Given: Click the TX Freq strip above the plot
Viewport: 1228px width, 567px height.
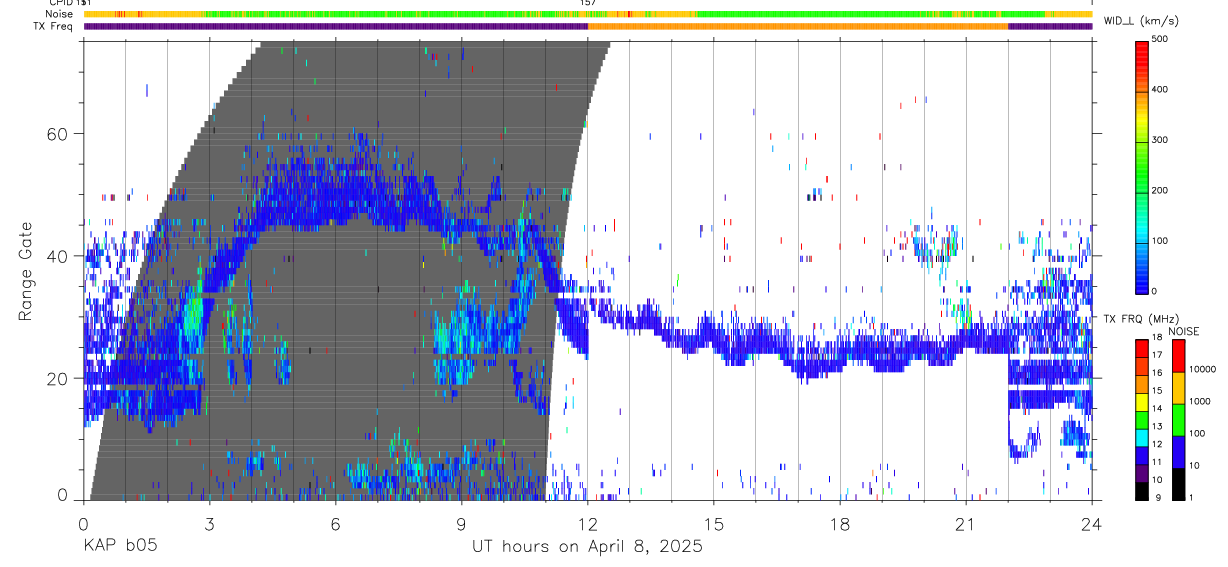Looking at the screenshot, I should (588, 26).
